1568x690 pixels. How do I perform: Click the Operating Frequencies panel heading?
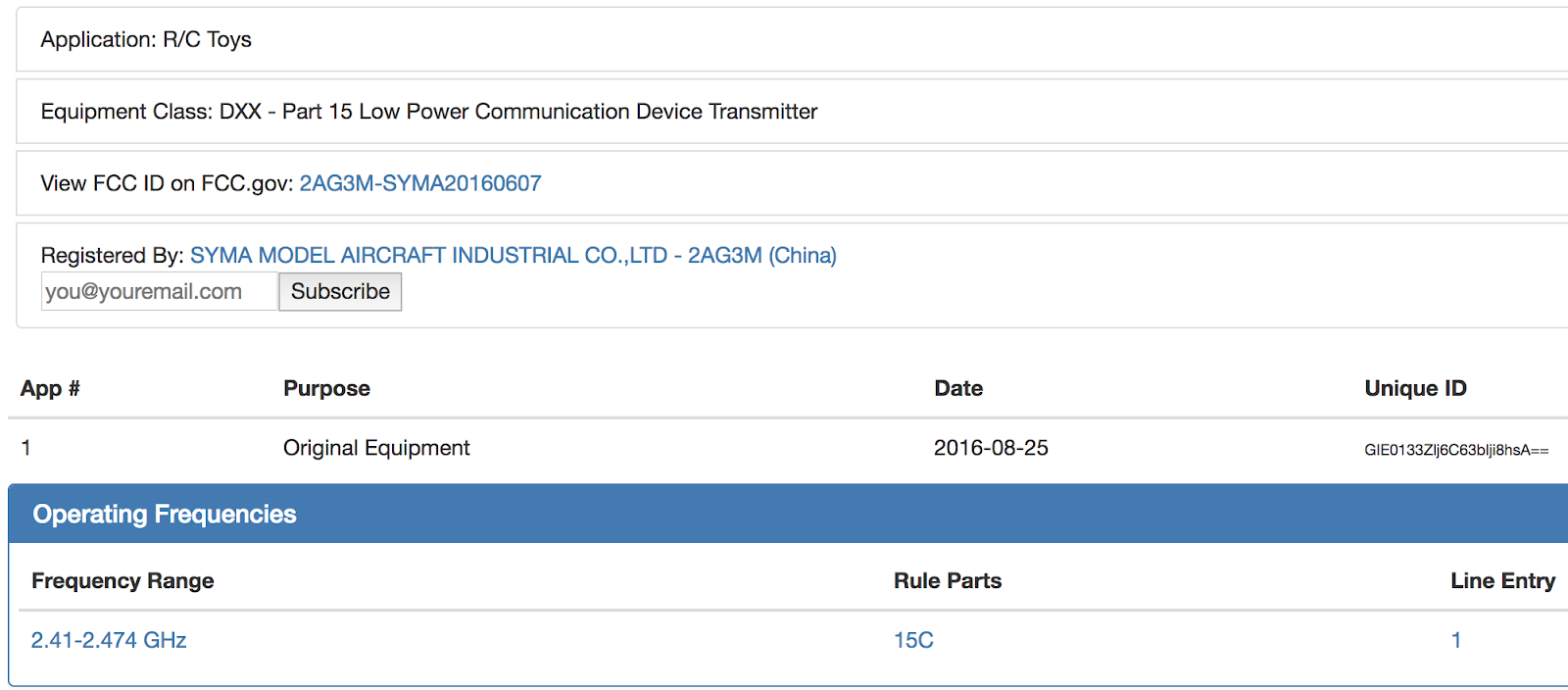(165, 515)
